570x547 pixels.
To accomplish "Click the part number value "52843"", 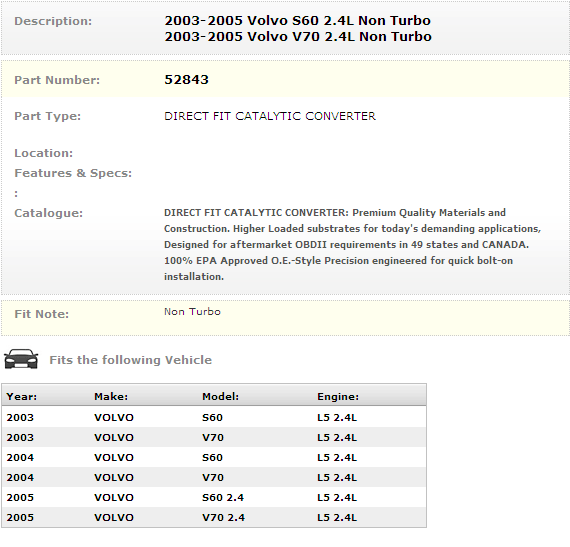I will point(186,80).
